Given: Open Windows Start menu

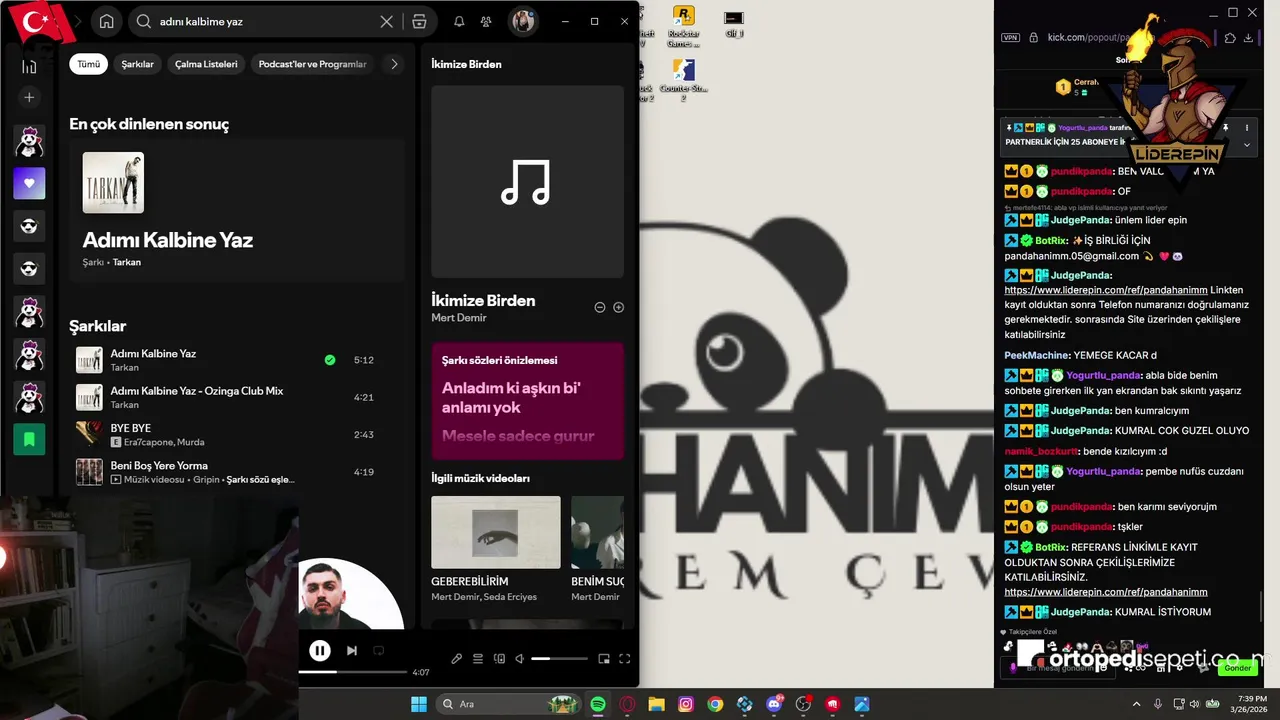Looking at the screenshot, I should coord(418,704).
